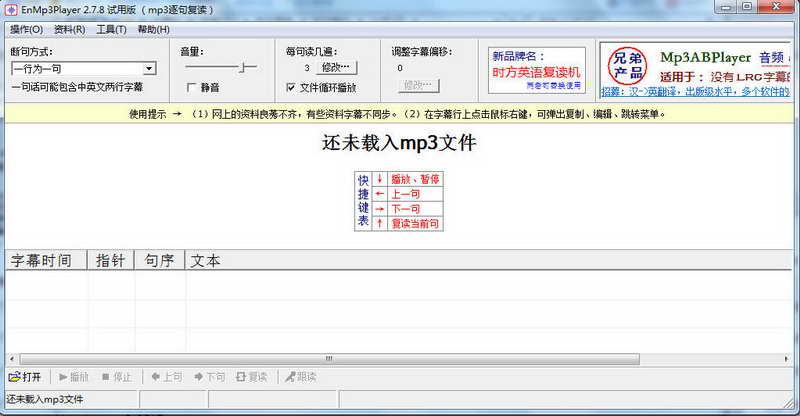The width and height of the screenshot is (800, 416).
Task: Click 修改 button under 调整字幕偏移
Action: [x=418, y=85]
